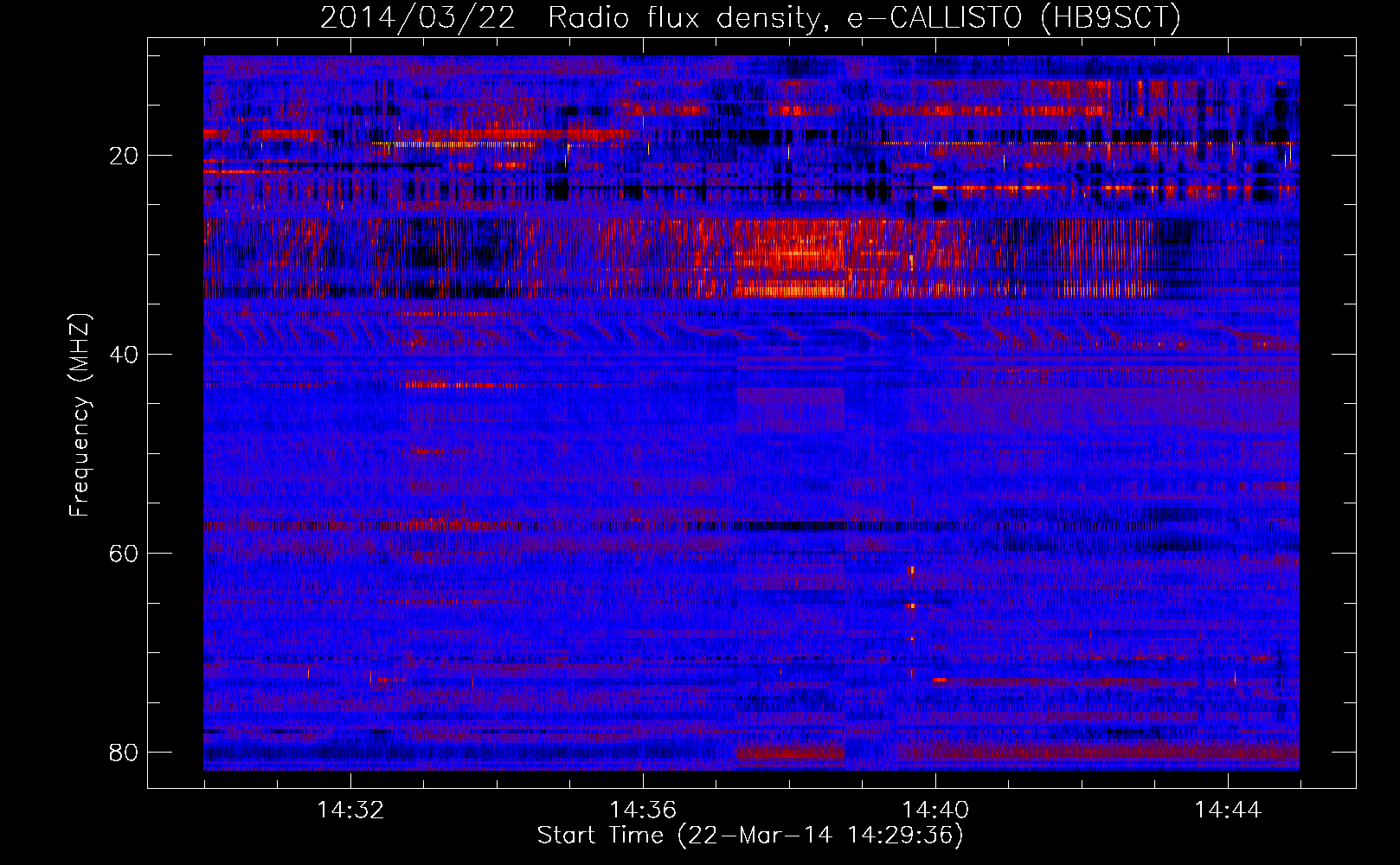Click the time tick label '14:44'

coord(1228,811)
